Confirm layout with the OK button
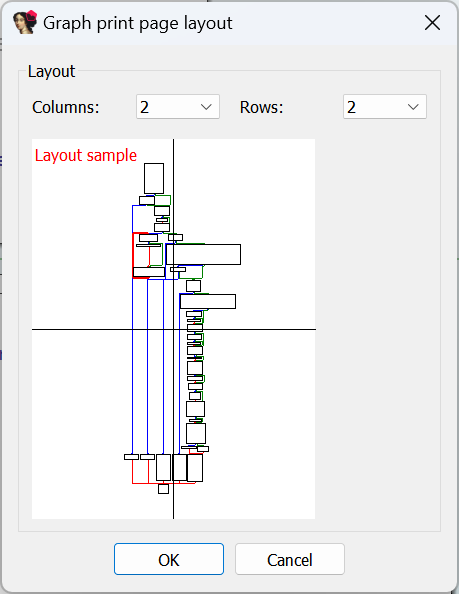The width and height of the screenshot is (459, 594). pos(169,559)
